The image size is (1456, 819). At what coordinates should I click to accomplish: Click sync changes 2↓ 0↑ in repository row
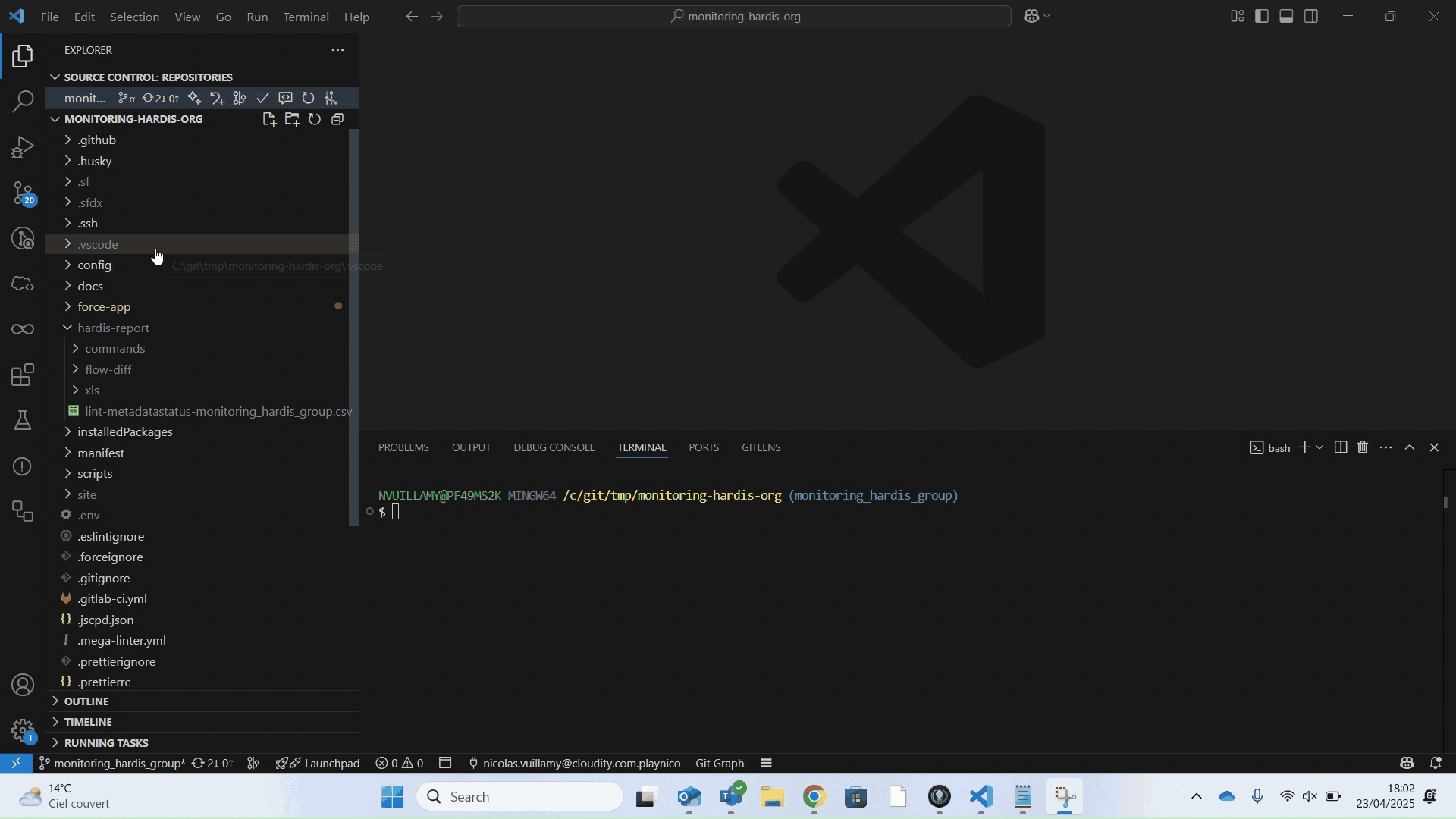pyautogui.click(x=160, y=98)
